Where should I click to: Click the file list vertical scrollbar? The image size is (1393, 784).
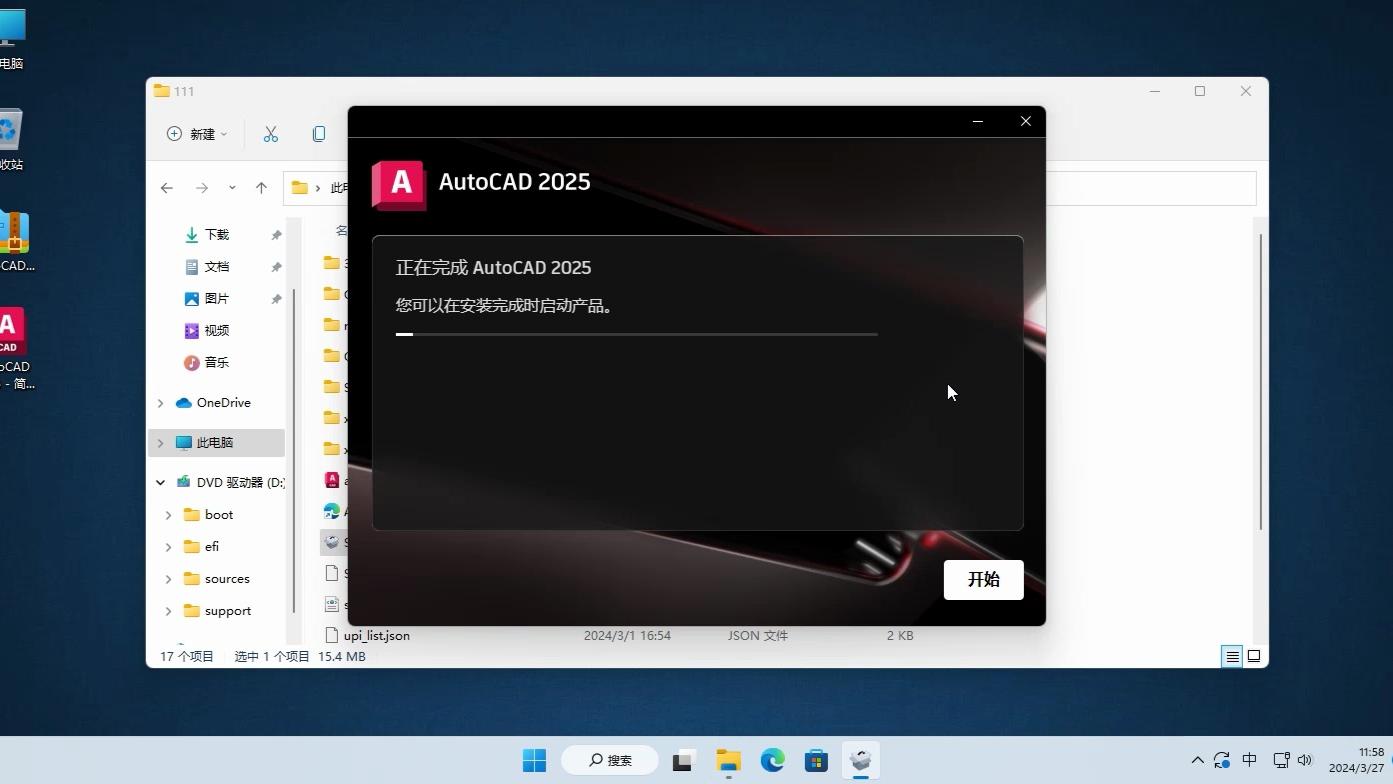point(1260,382)
